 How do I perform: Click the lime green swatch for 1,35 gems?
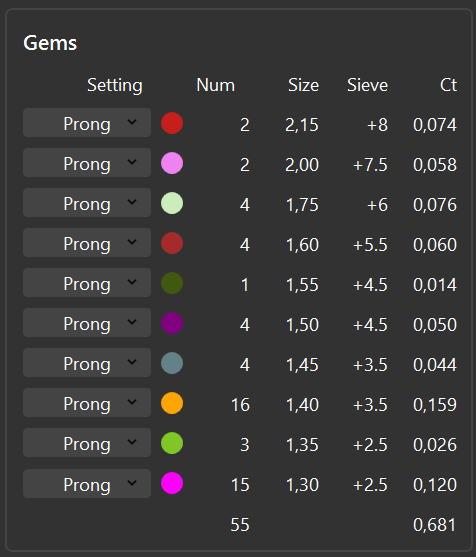click(172, 443)
